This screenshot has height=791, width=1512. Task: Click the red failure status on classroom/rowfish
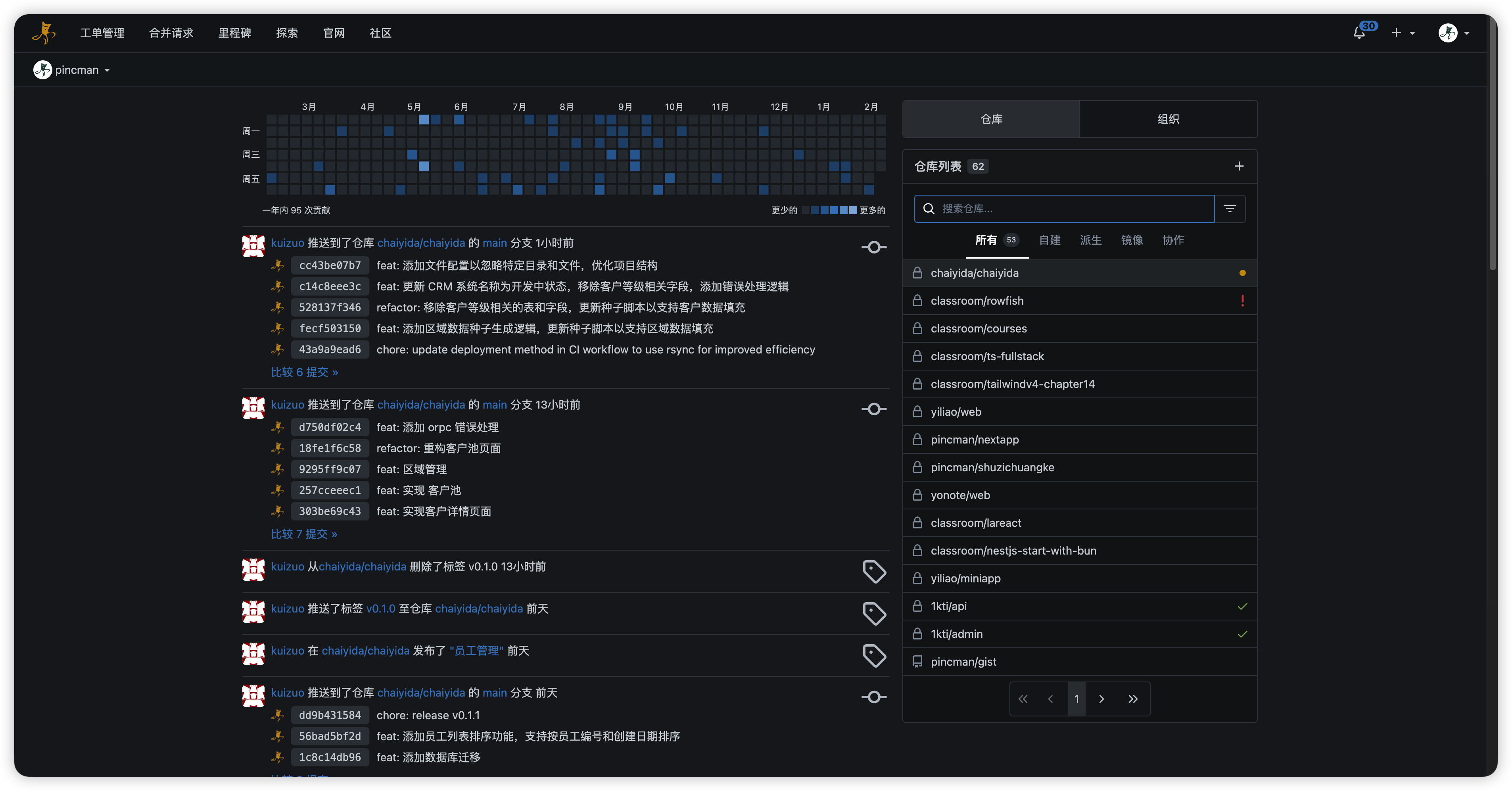(1242, 301)
